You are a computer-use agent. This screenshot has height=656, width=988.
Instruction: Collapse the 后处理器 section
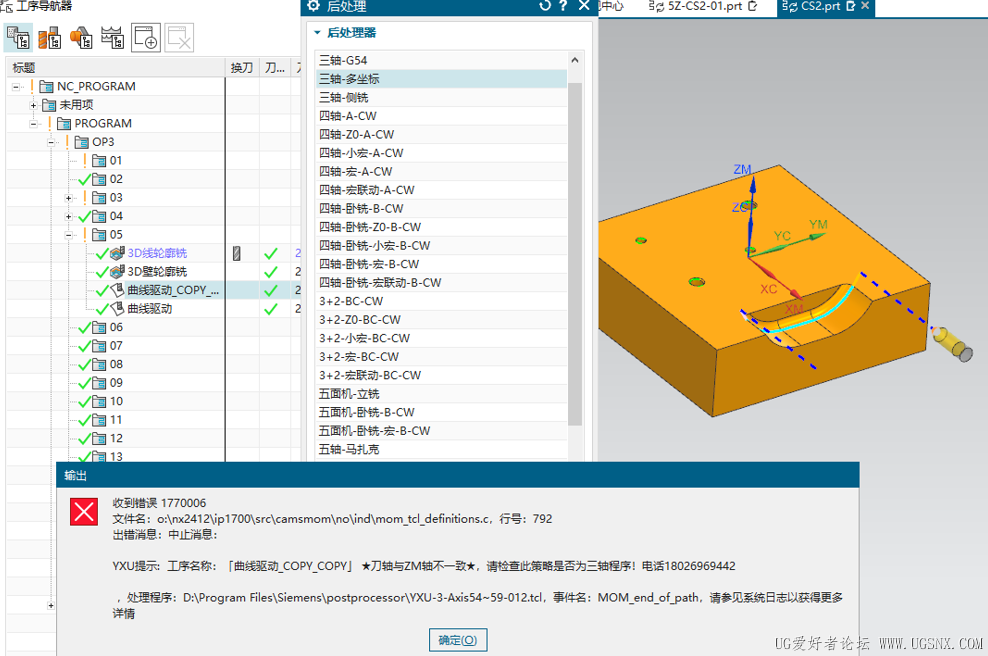click(x=318, y=33)
